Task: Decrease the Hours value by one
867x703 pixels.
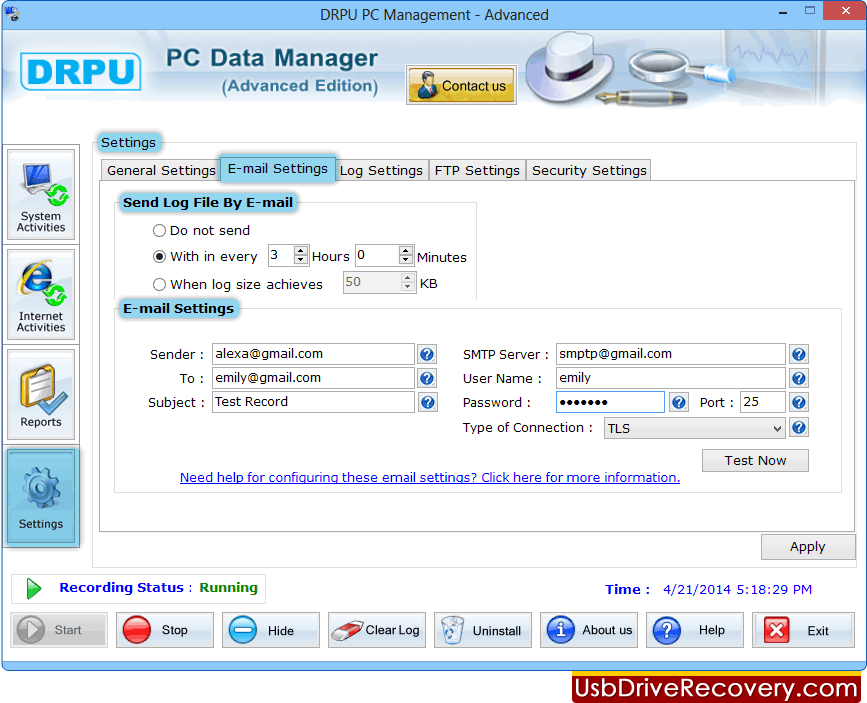Action: pos(301,259)
